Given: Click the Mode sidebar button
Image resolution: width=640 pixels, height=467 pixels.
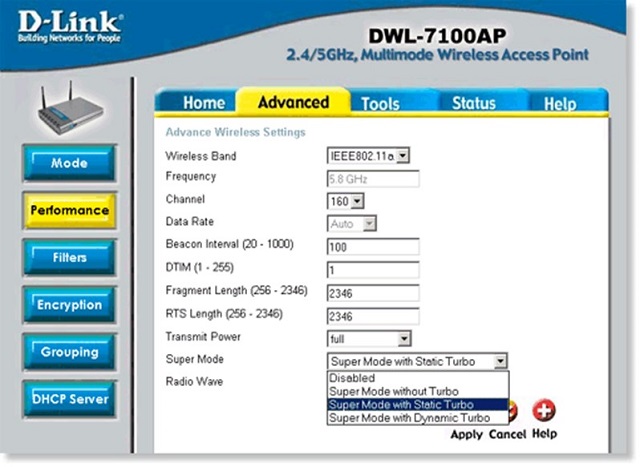Looking at the screenshot, I should tap(69, 163).
